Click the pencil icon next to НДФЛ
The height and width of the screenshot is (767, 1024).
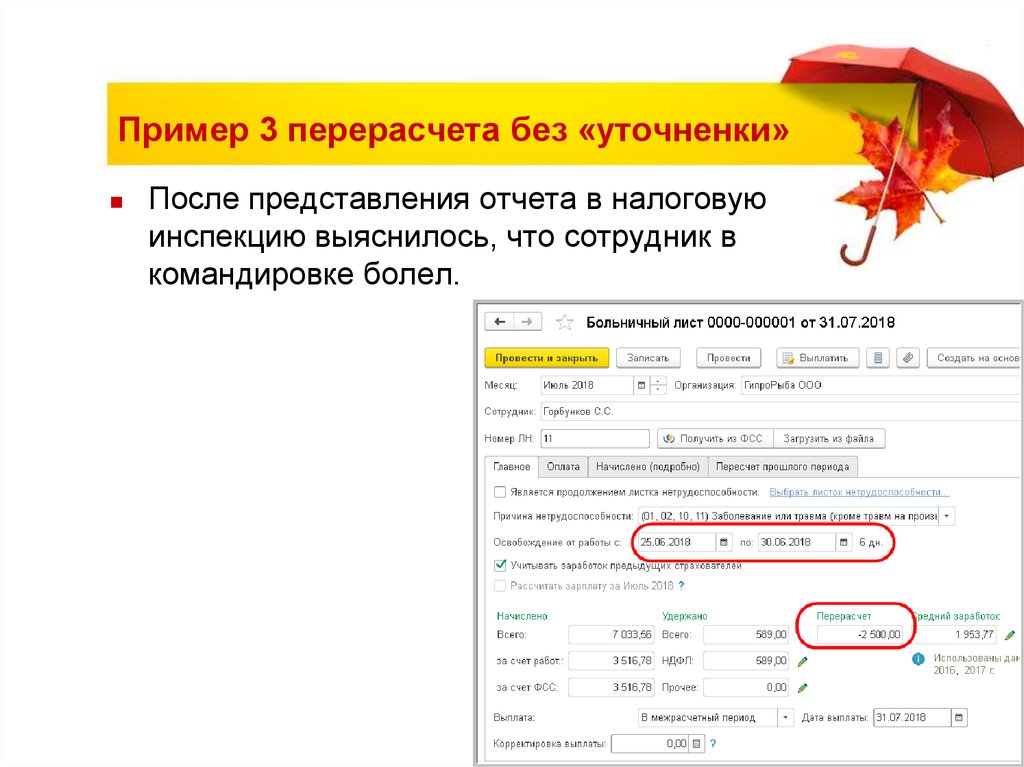coord(803,661)
